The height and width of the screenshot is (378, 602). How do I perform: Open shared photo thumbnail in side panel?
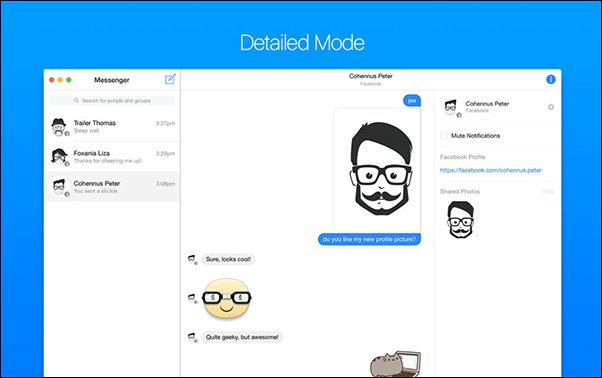[461, 220]
